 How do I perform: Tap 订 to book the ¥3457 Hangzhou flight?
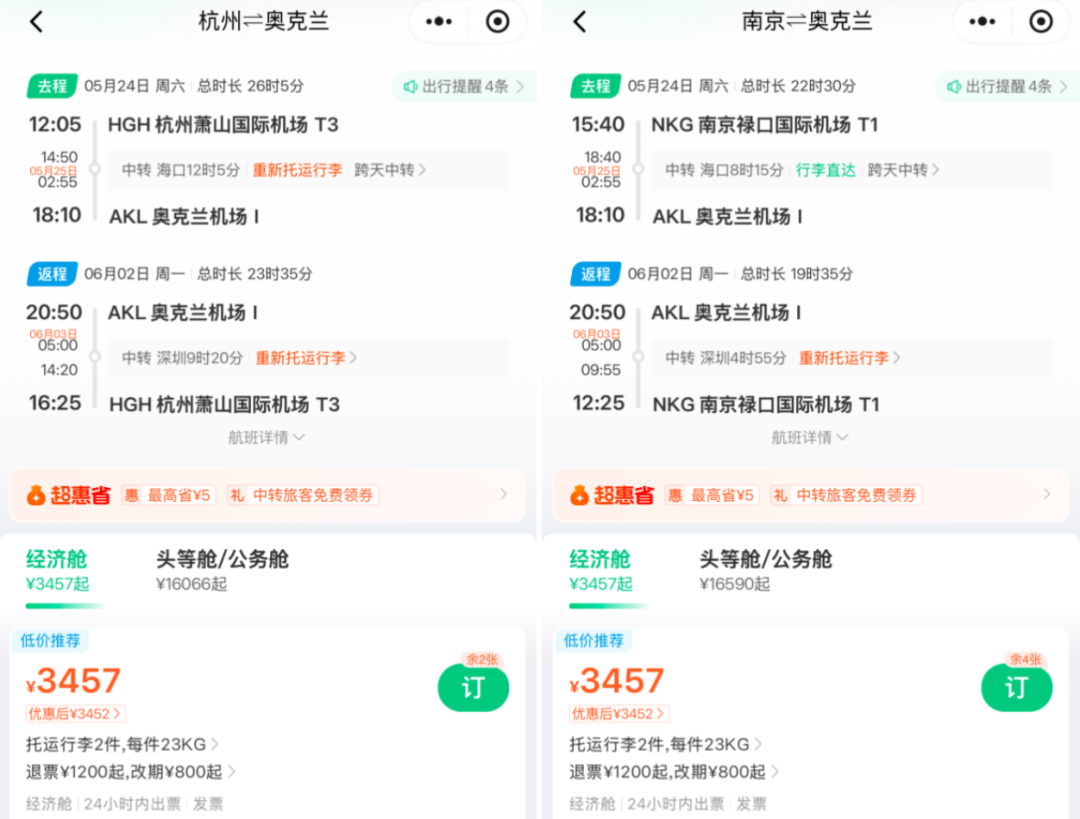point(473,688)
